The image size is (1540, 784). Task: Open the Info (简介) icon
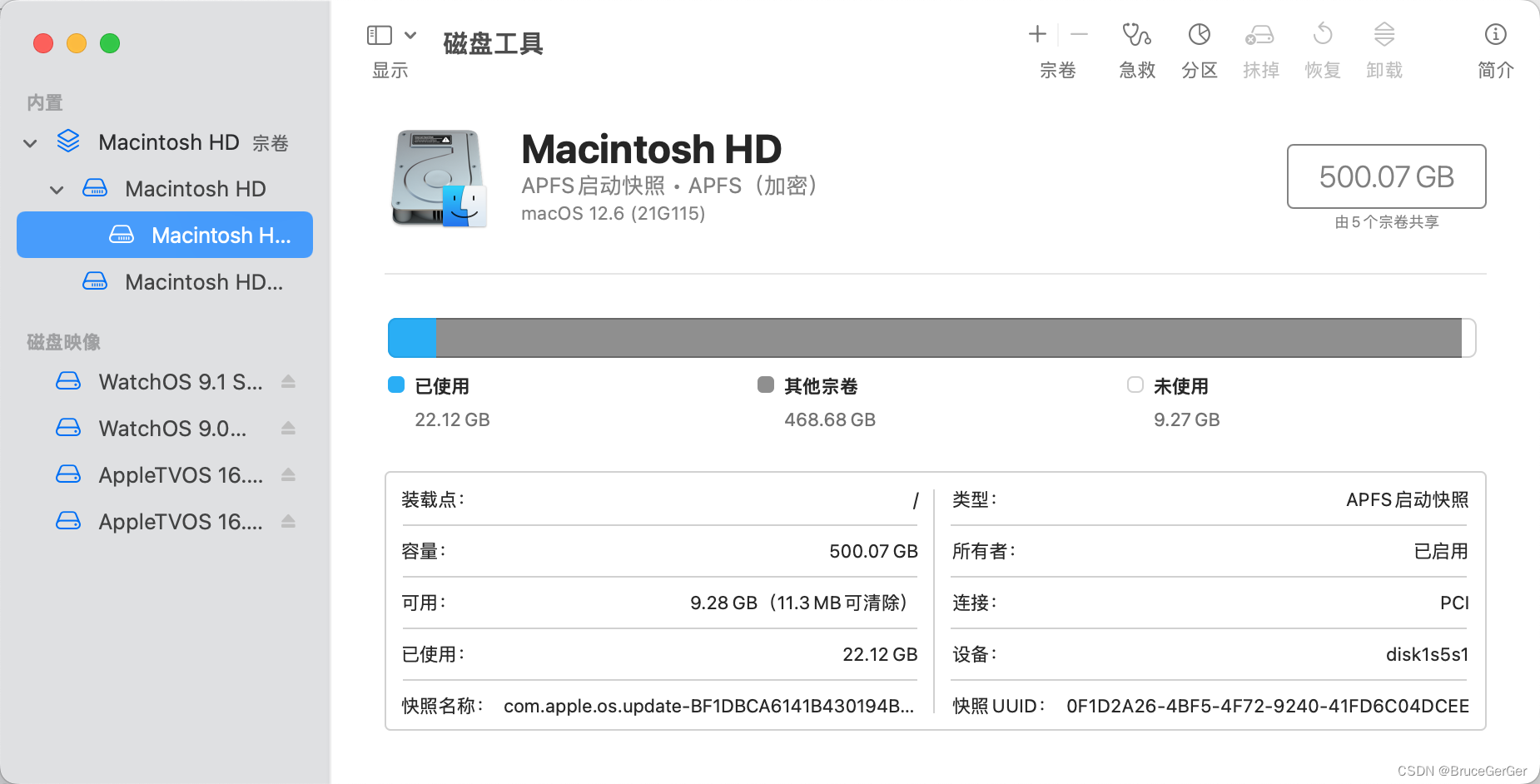[x=1496, y=34]
